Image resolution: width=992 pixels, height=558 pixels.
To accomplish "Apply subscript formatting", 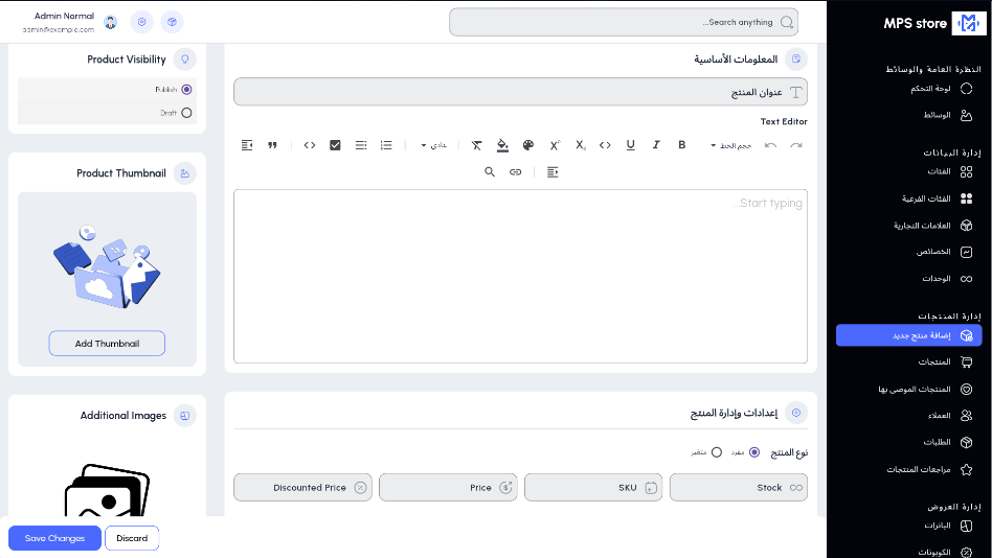I will [580, 145].
